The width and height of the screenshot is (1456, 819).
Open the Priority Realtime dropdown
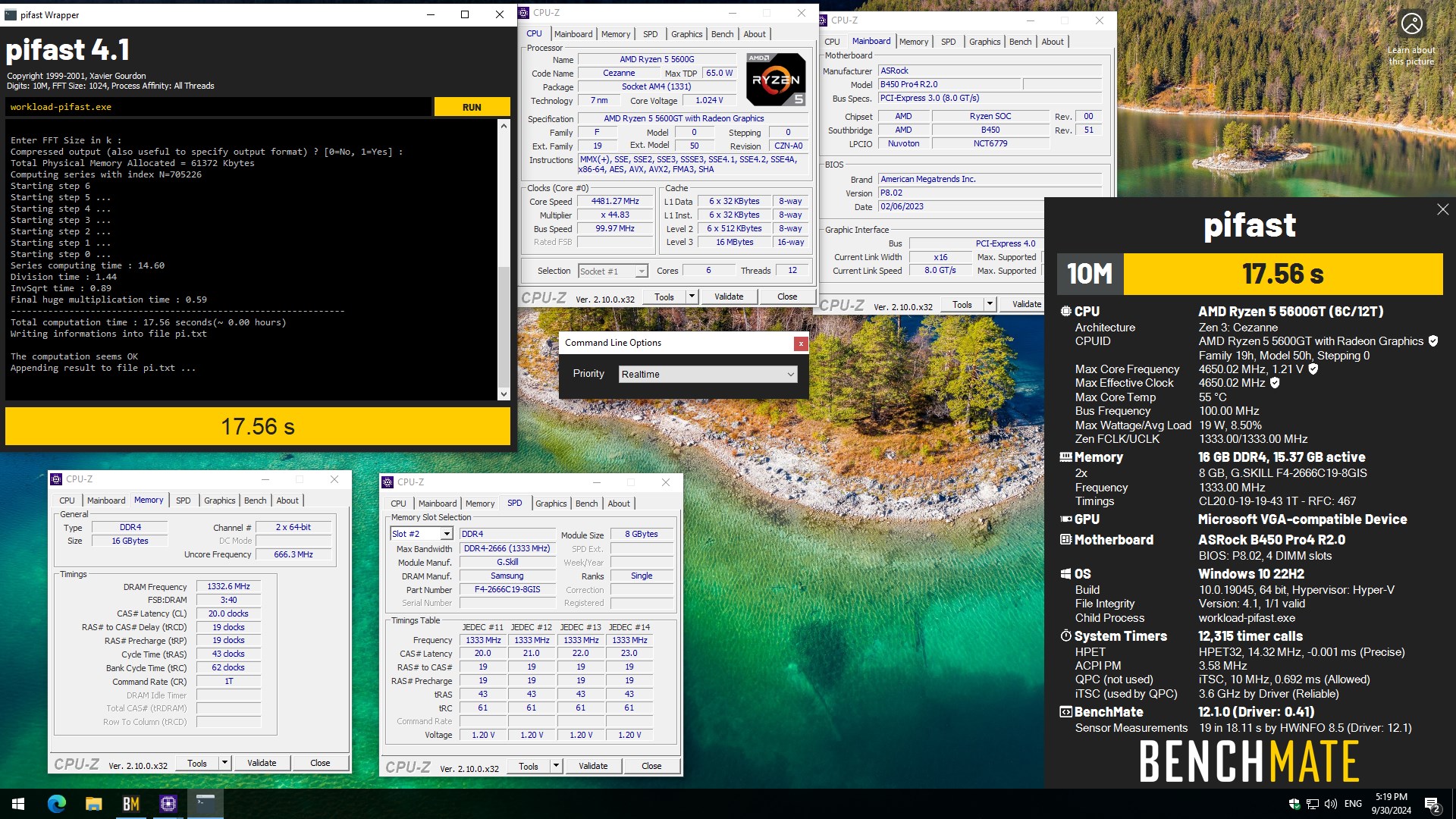coord(708,374)
